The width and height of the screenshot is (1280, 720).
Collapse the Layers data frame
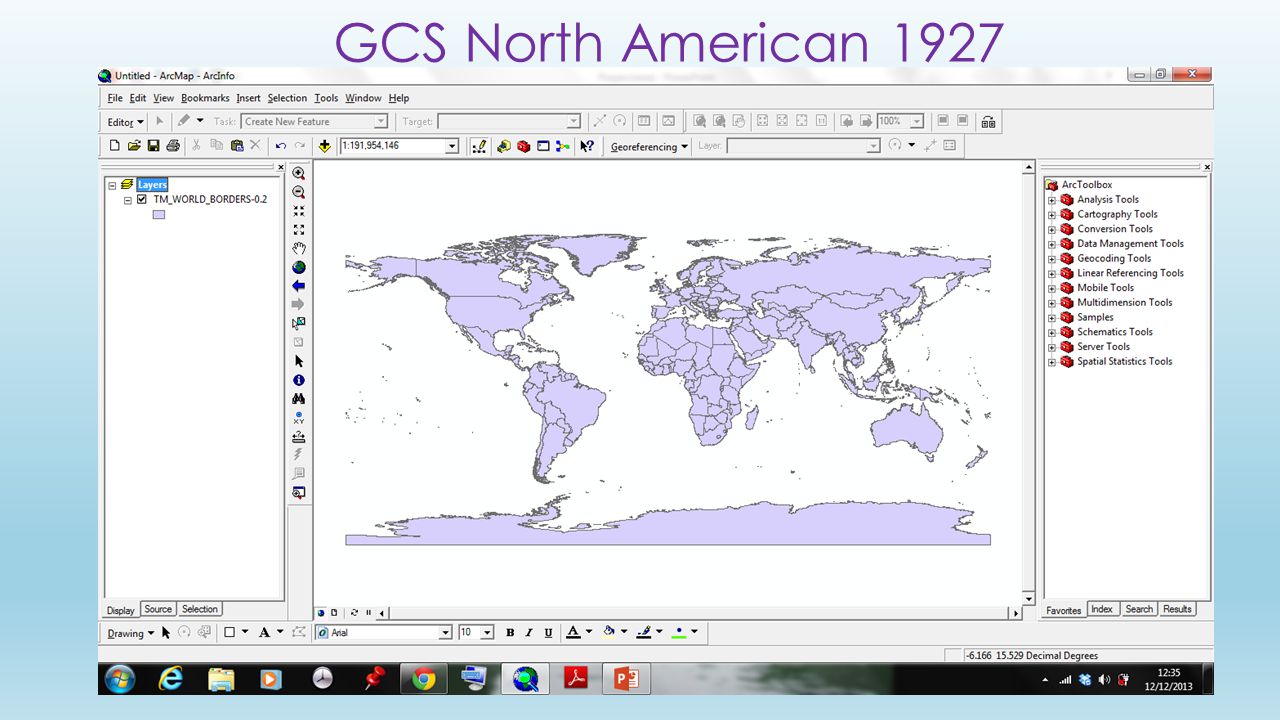point(112,185)
